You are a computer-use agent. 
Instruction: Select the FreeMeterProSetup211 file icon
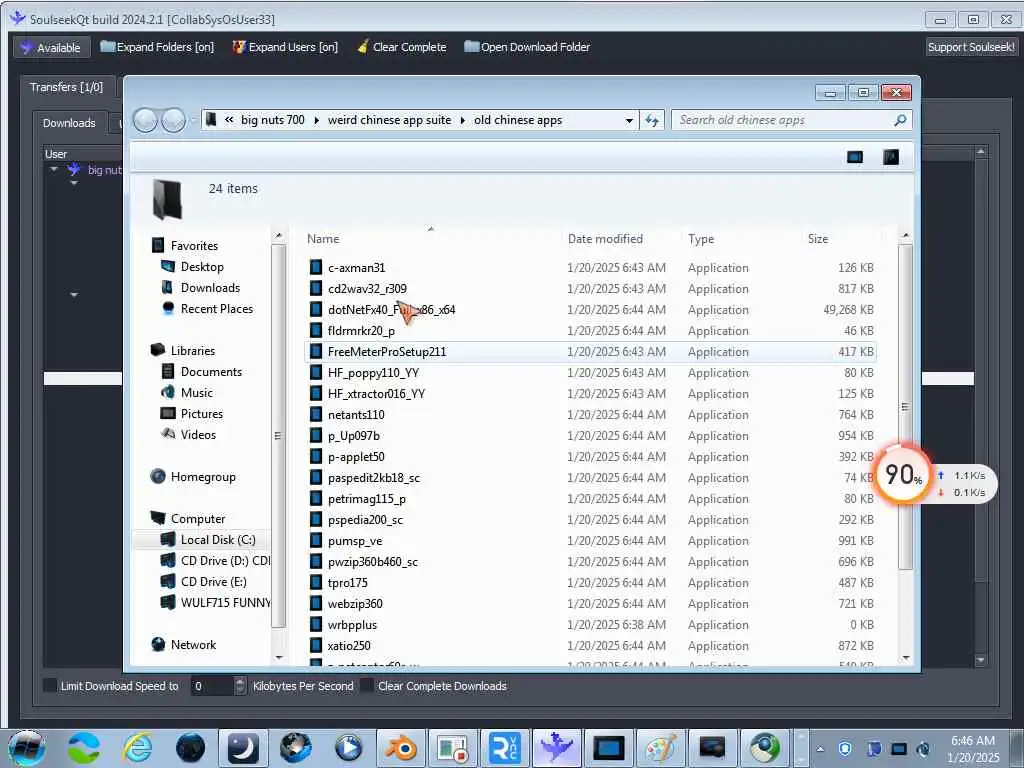(x=316, y=351)
